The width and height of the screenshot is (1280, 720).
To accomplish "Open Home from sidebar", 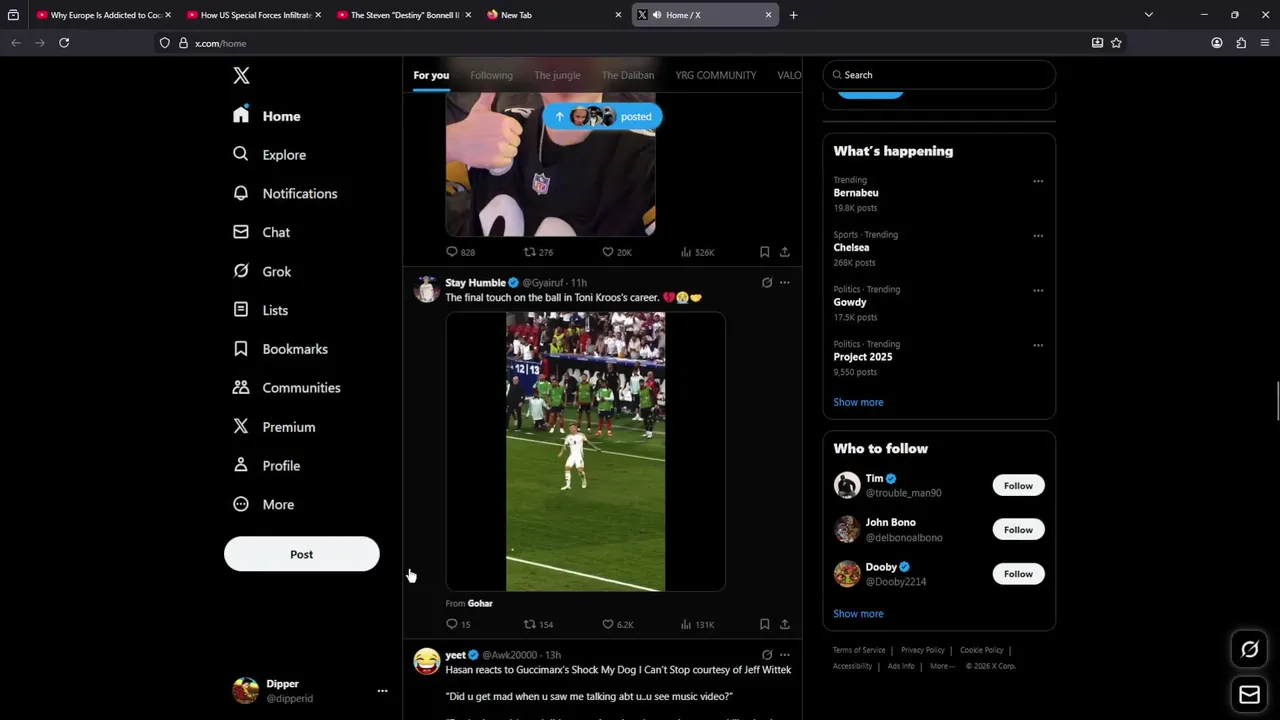I will [266, 116].
